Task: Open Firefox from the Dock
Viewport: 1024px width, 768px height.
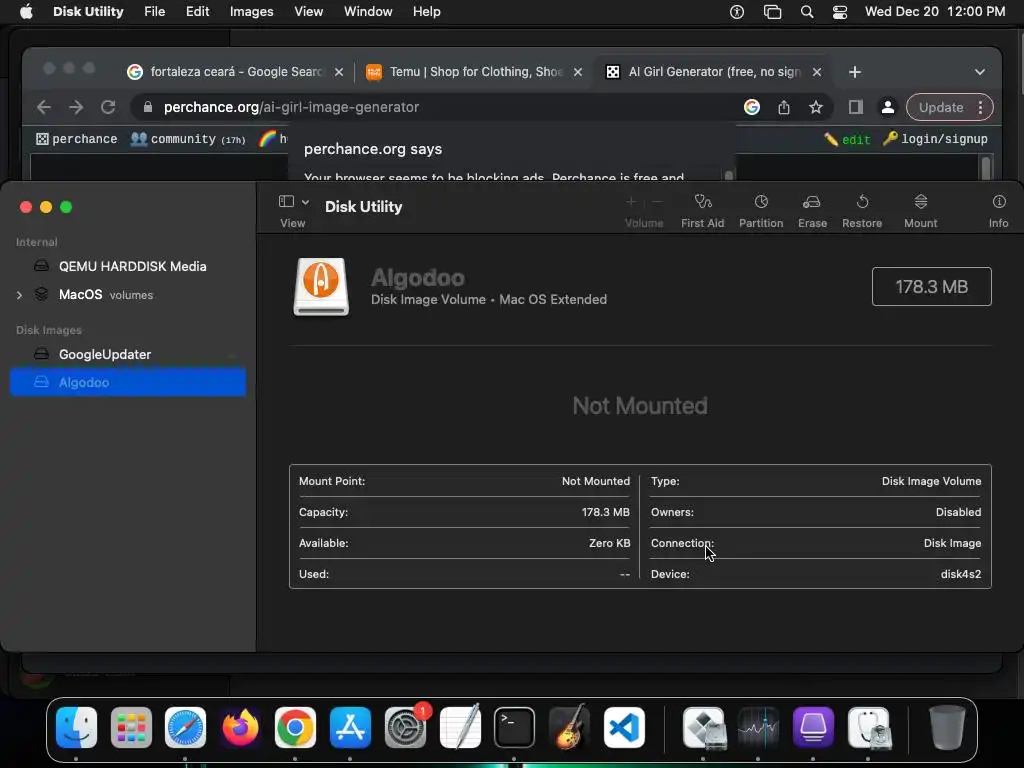Action: (240, 728)
